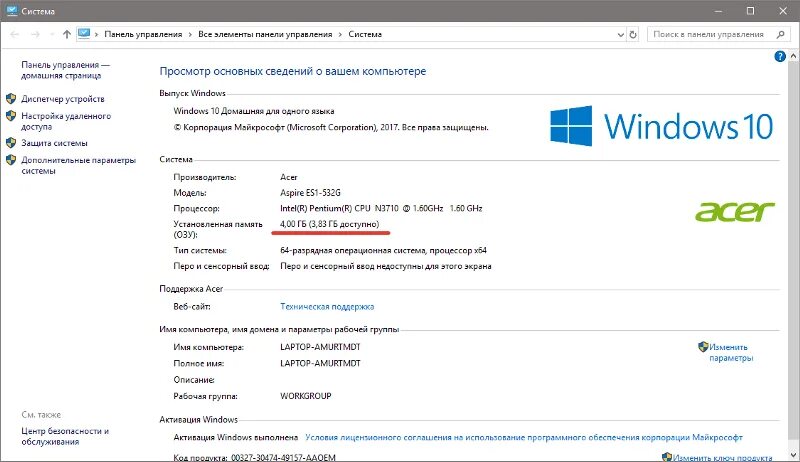Screen dimensions: 800x462
Task: Open Help via the blue question mark
Action: coord(780,56)
